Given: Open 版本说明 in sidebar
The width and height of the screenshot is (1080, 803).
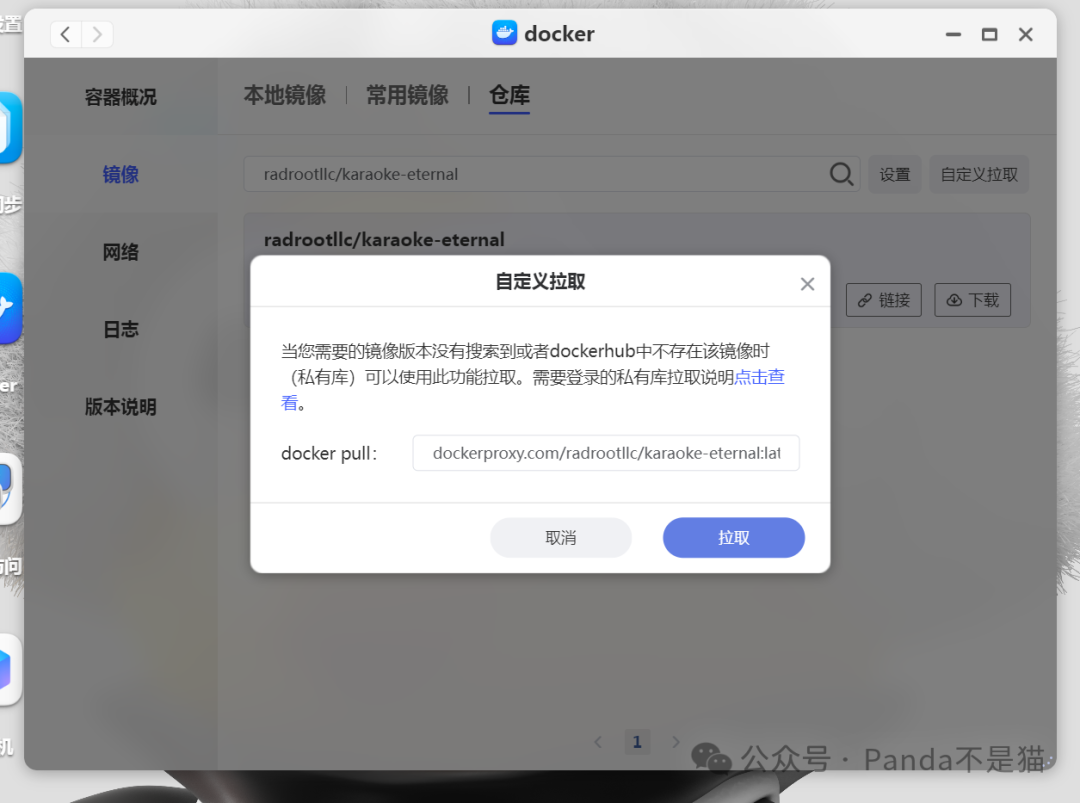Looking at the screenshot, I should (x=121, y=407).
